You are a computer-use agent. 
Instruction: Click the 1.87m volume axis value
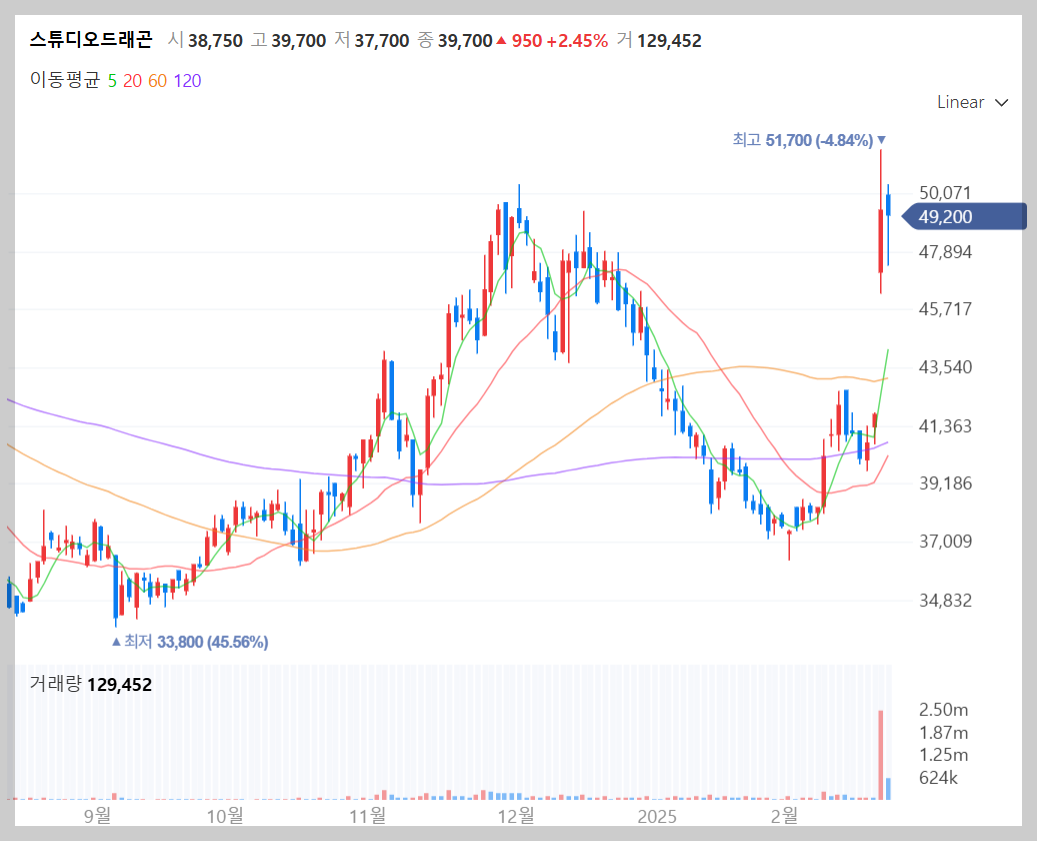[x=943, y=733]
